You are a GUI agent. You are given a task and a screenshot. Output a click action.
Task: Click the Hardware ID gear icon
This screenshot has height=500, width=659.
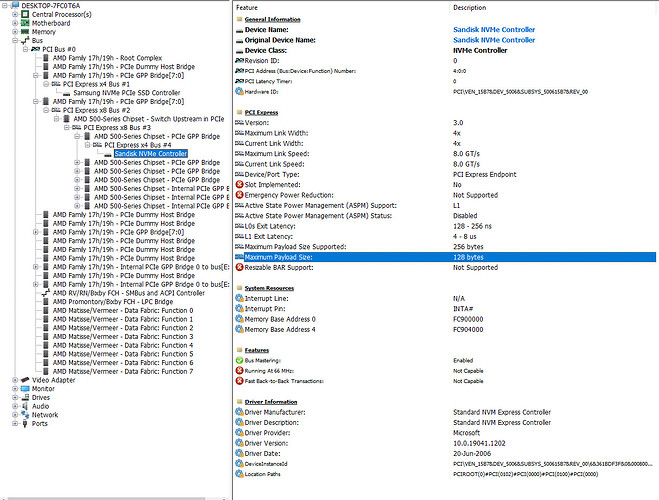pyautogui.click(x=240, y=92)
